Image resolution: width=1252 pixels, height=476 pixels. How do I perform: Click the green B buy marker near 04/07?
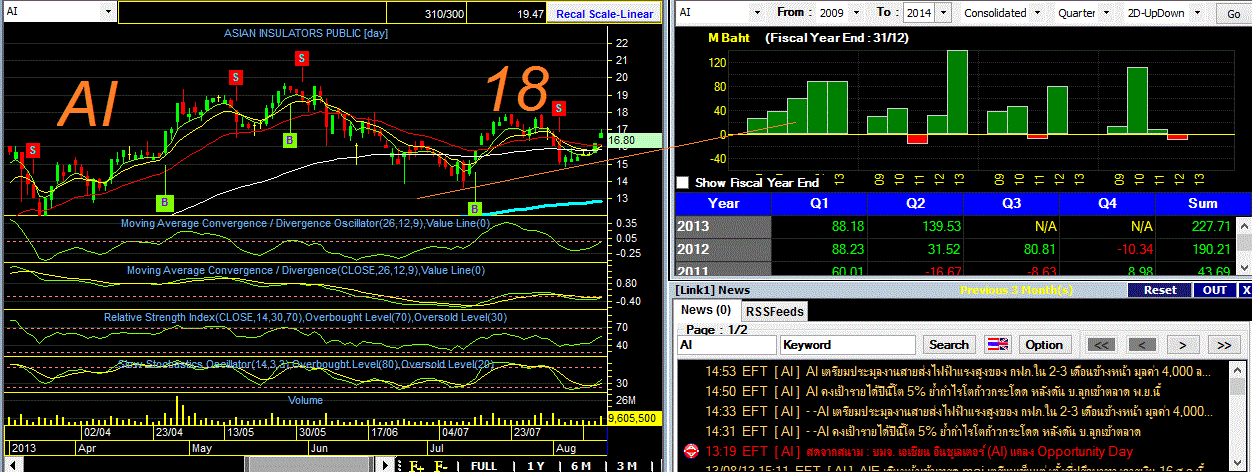[475, 208]
